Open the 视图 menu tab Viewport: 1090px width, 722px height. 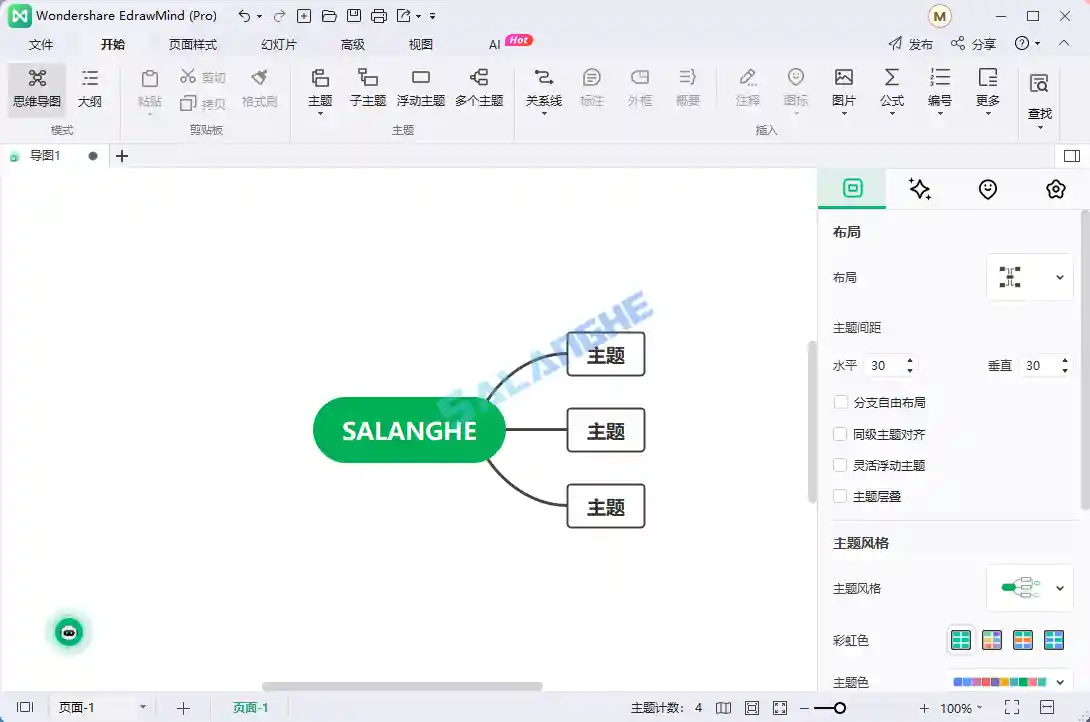point(420,44)
